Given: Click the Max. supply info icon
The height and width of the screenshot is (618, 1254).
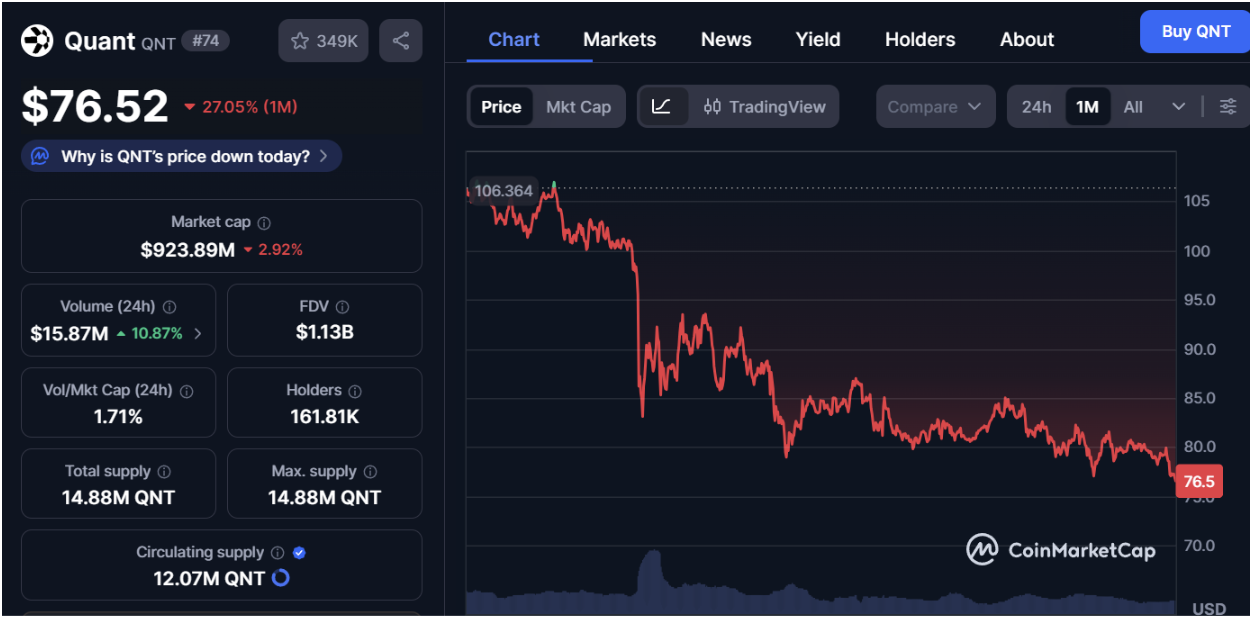Looking at the screenshot, I should (x=370, y=472).
